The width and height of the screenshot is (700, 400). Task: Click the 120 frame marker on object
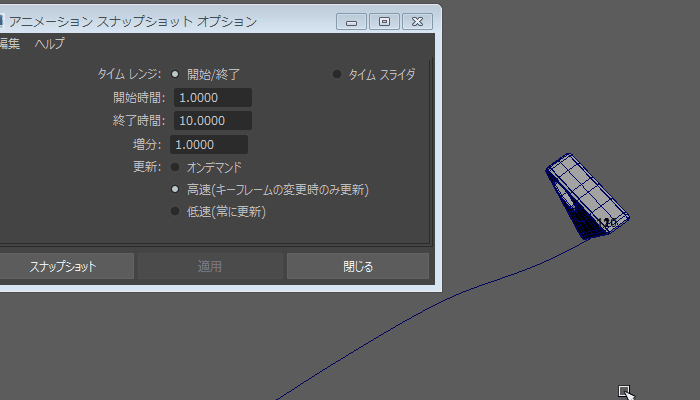607,222
